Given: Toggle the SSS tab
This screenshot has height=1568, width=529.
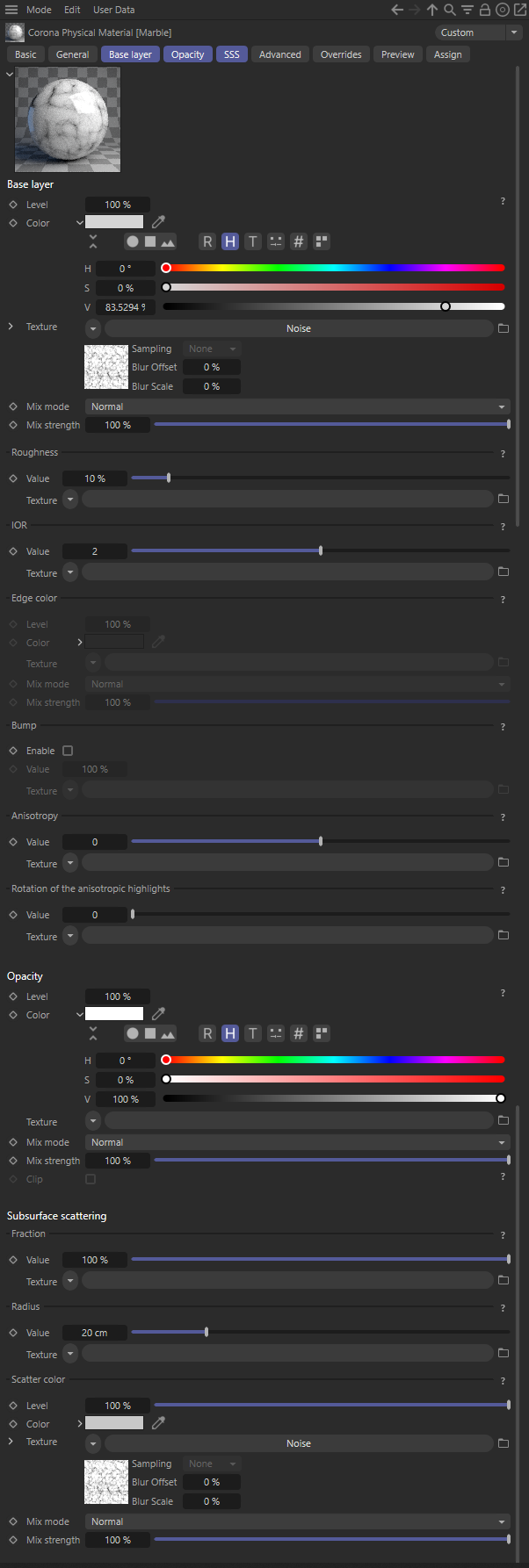Looking at the screenshot, I should [x=232, y=54].
